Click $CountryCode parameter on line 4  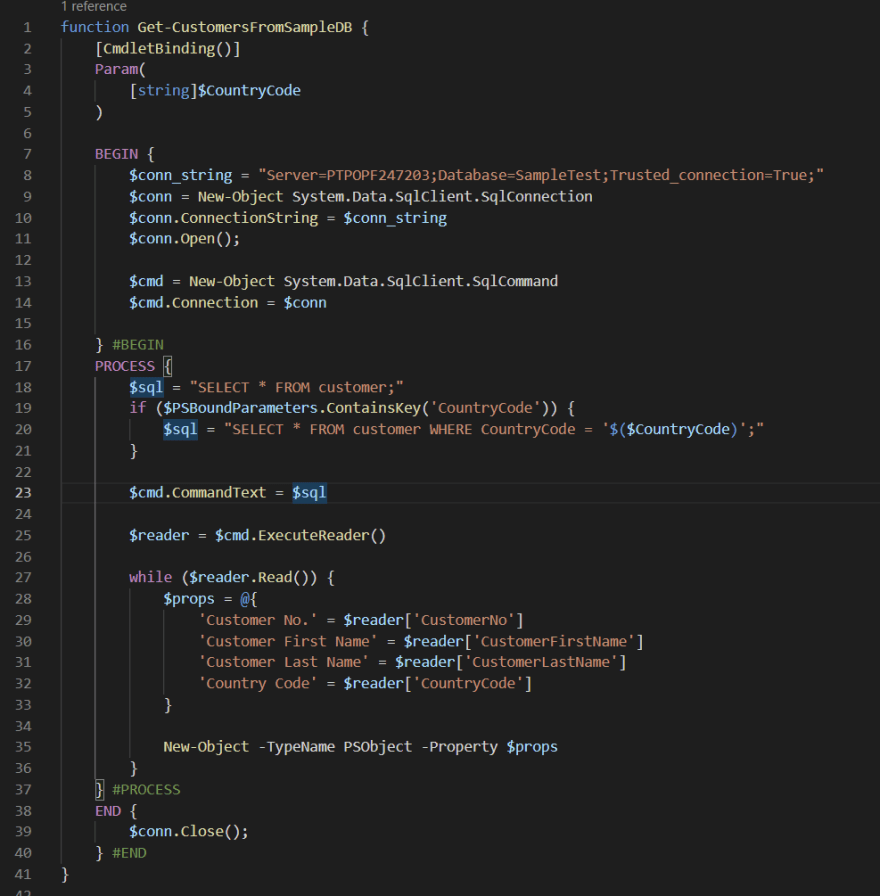(249, 91)
